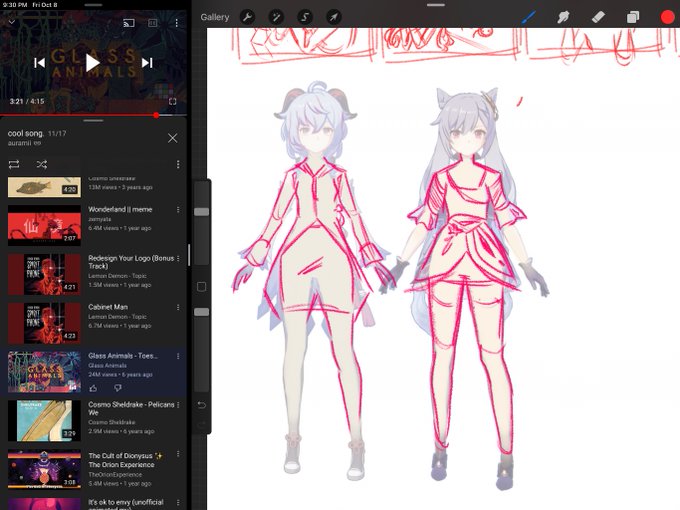The image size is (680, 510).
Task: Adjust brush opacity slider handle
Action: pos(202,312)
